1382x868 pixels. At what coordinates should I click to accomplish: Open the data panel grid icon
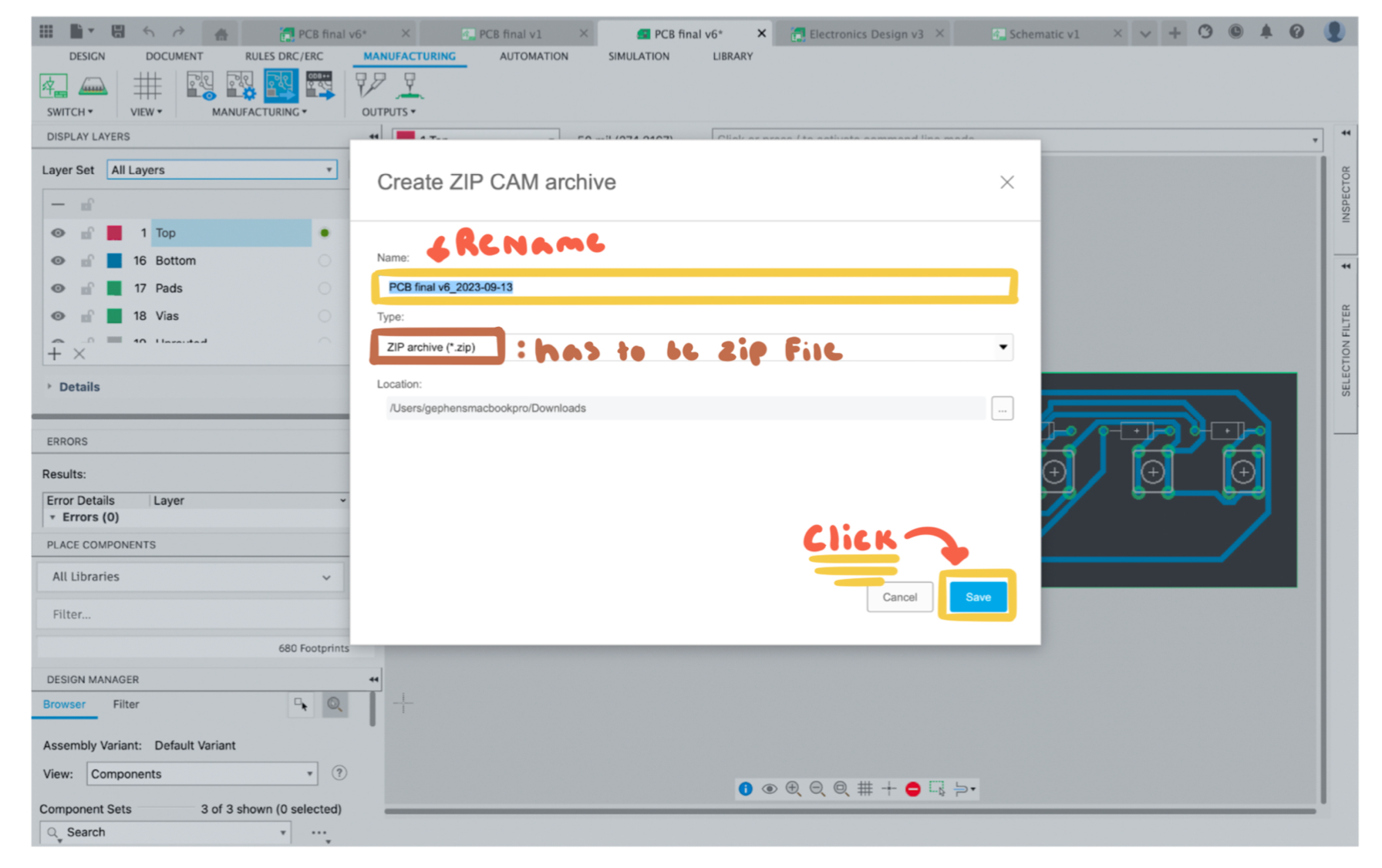pos(46,32)
